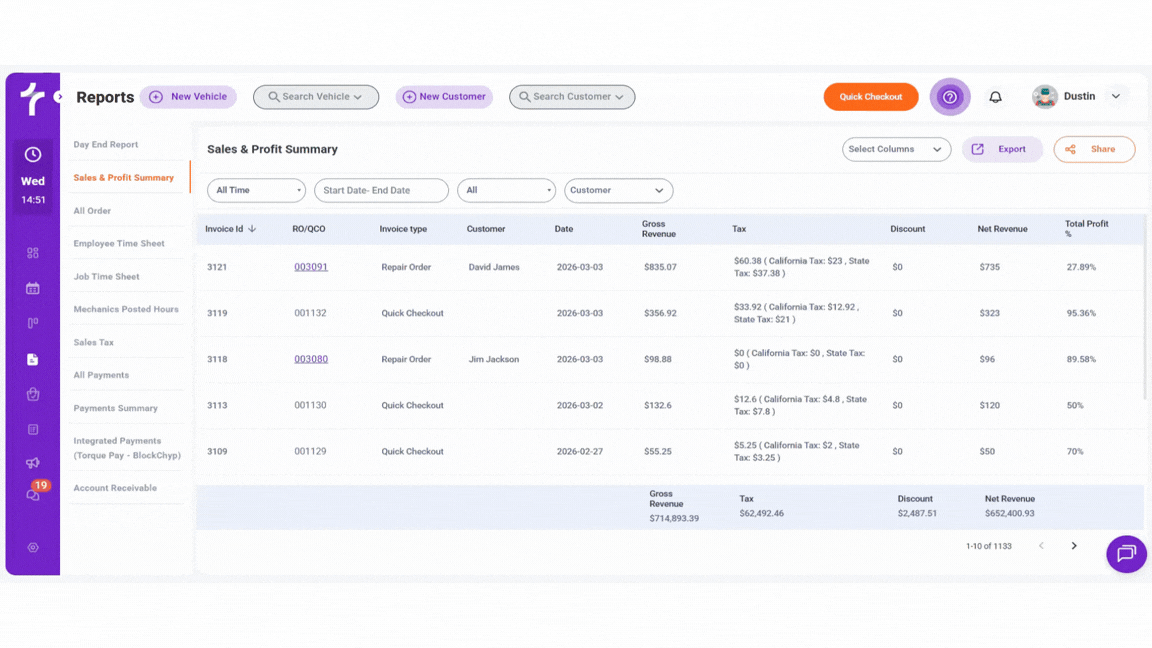This screenshot has width=1152, height=648.
Task: Open the All Time period dropdown
Action: click(x=256, y=190)
